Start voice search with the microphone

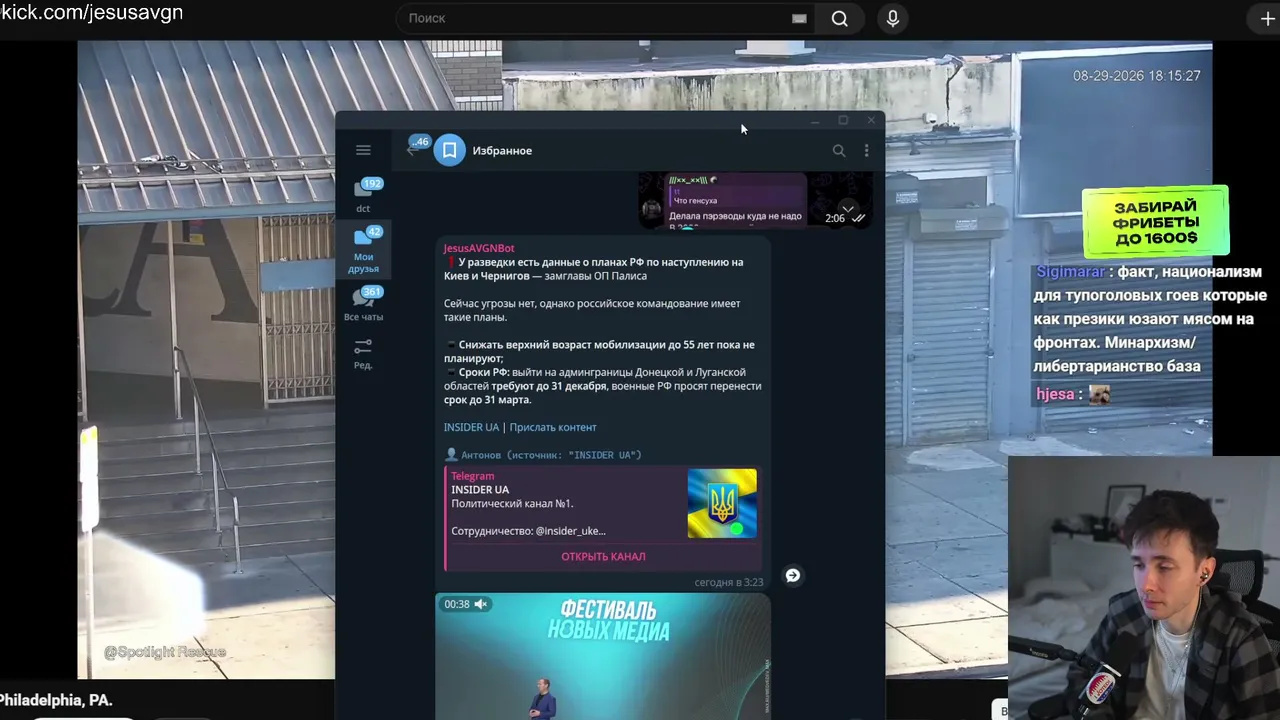(x=893, y=18)
